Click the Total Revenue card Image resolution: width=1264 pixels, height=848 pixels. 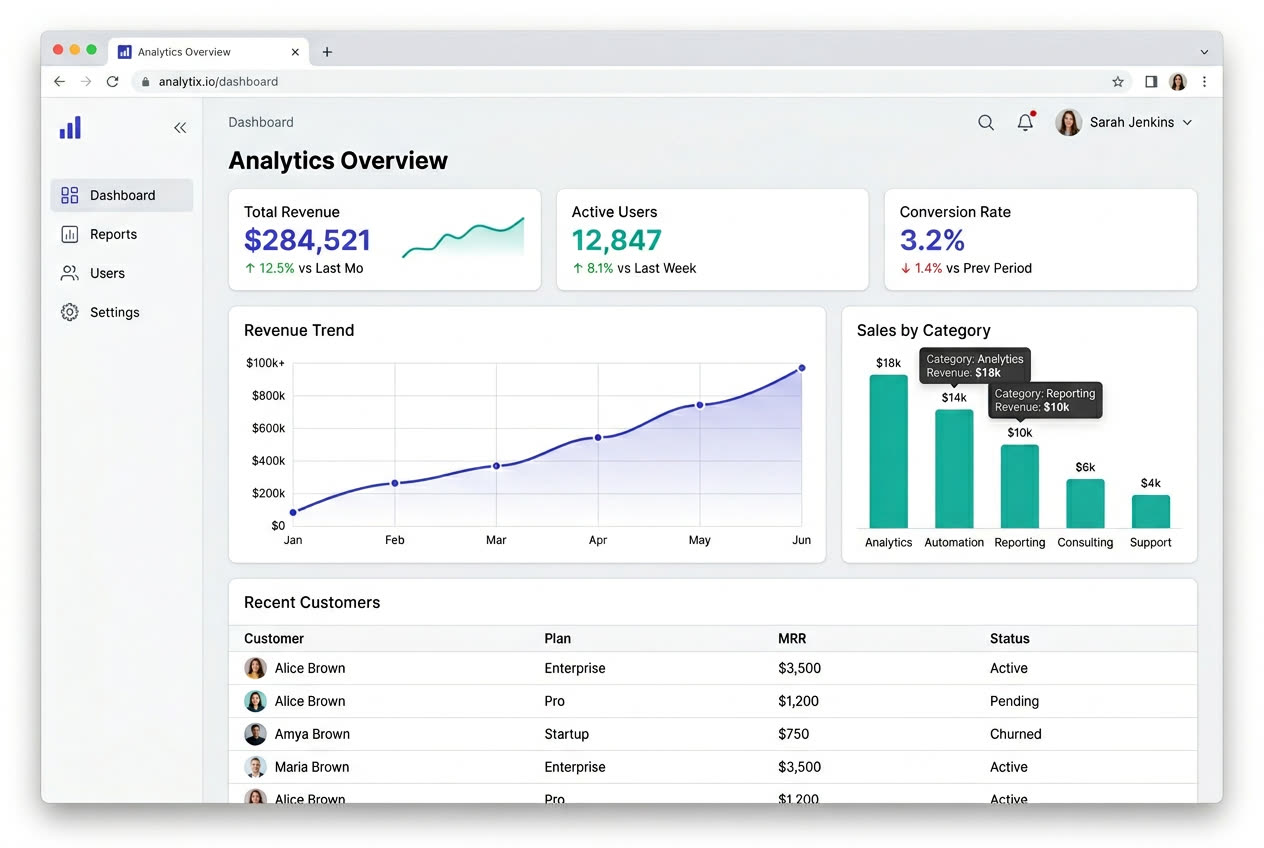pos(385,239)
